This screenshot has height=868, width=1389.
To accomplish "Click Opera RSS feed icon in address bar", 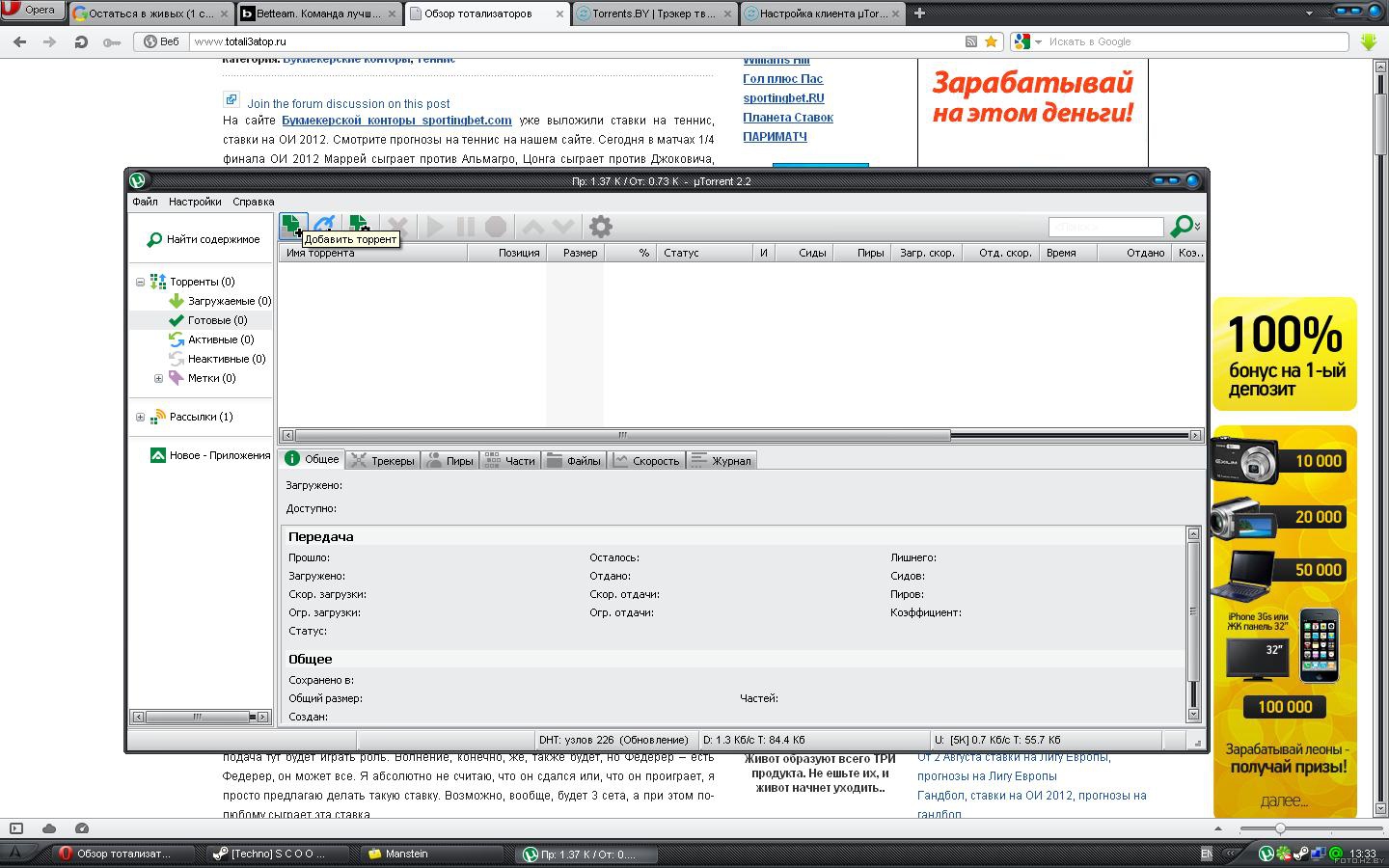I will [971, 41].
